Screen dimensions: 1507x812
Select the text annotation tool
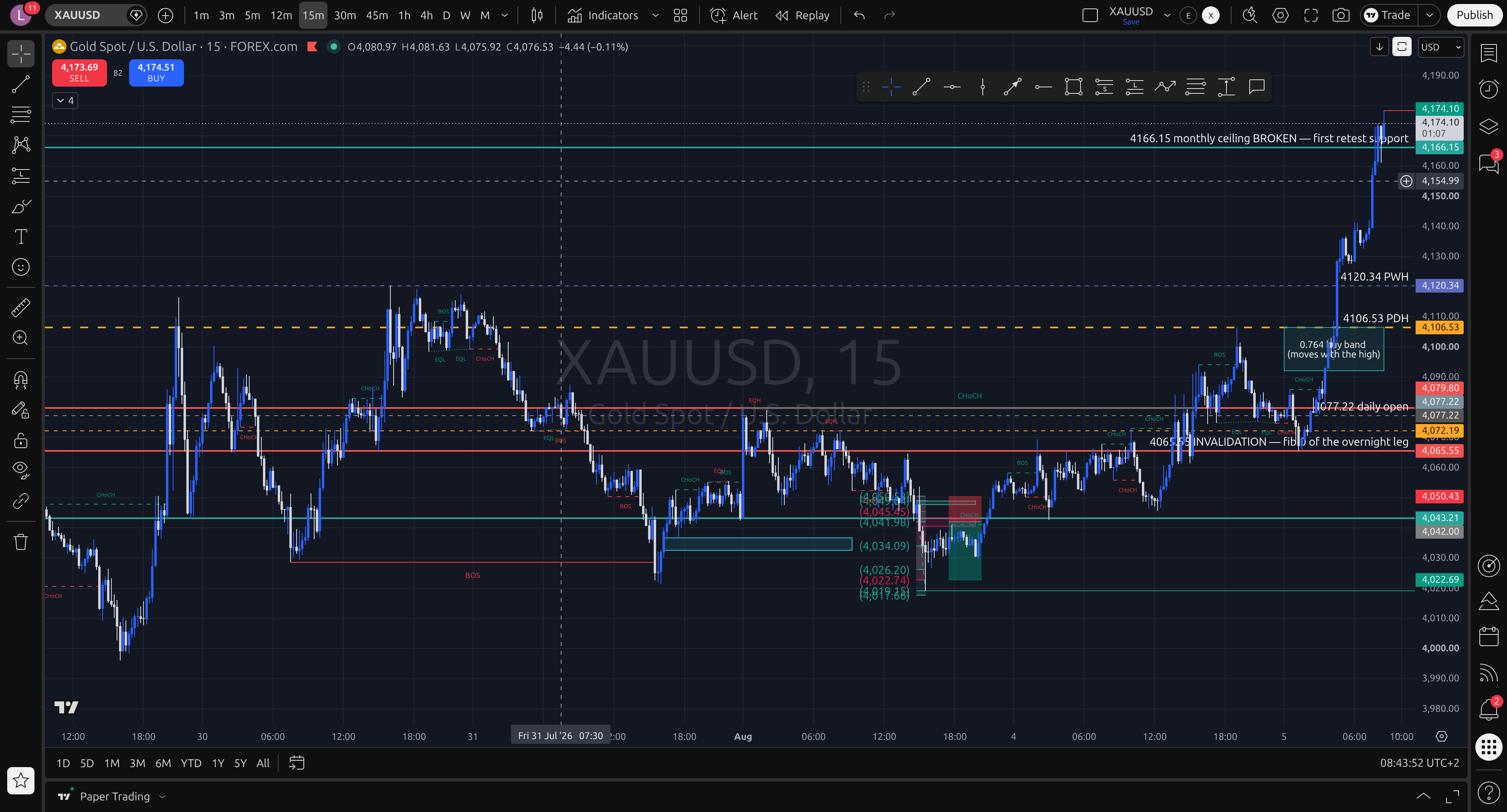click(21, 236)
